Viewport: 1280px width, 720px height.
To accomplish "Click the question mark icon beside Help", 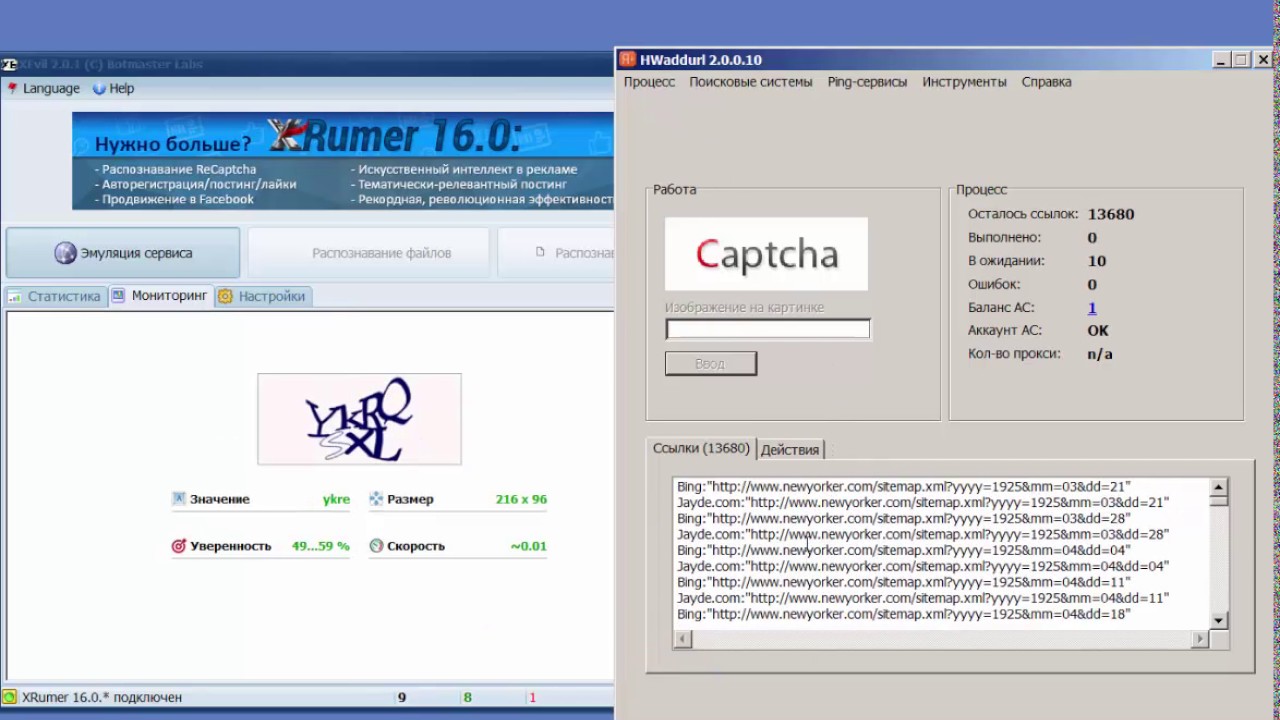I will (99, 88).
